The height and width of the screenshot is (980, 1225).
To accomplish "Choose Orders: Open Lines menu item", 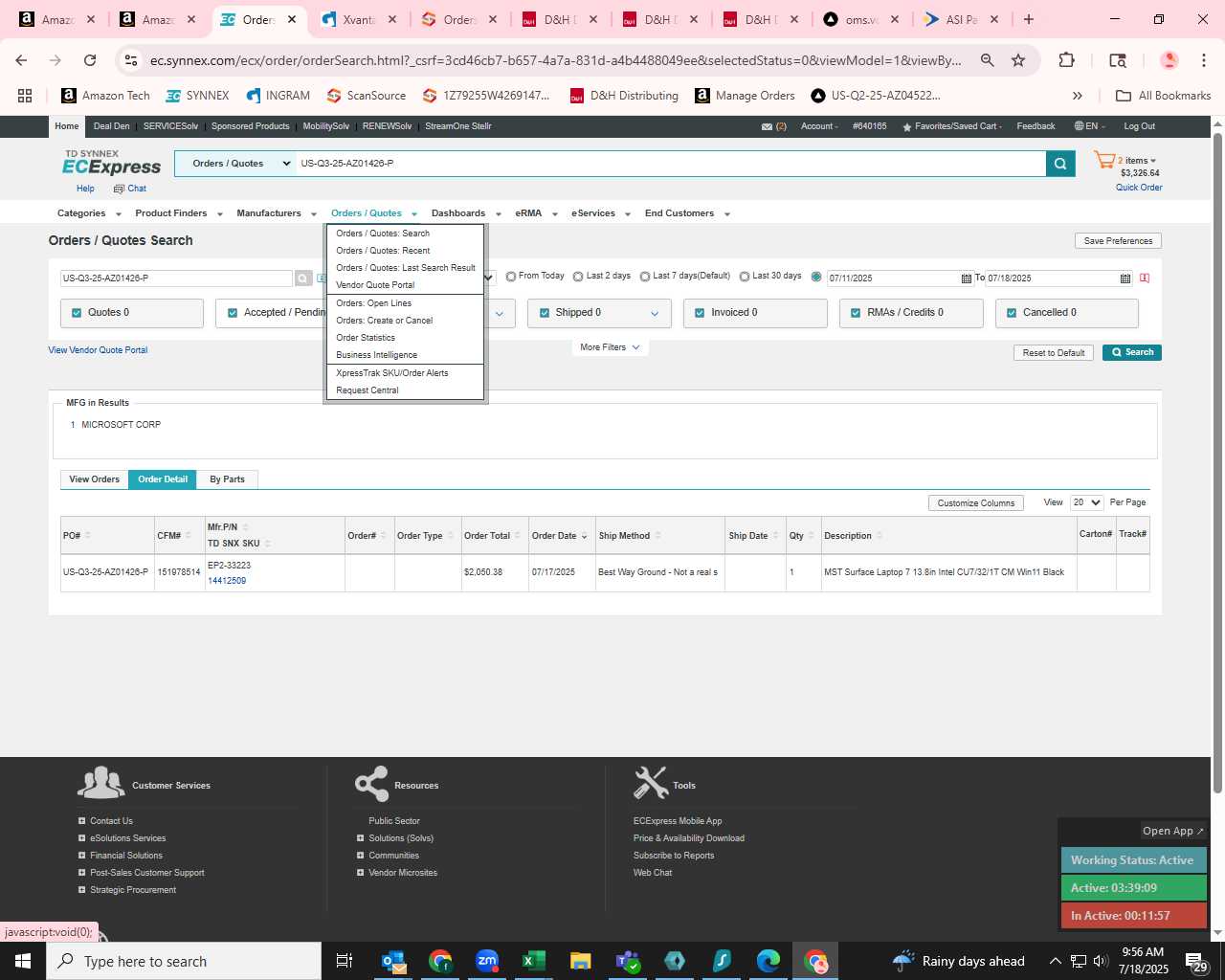I will coord(373,303).
